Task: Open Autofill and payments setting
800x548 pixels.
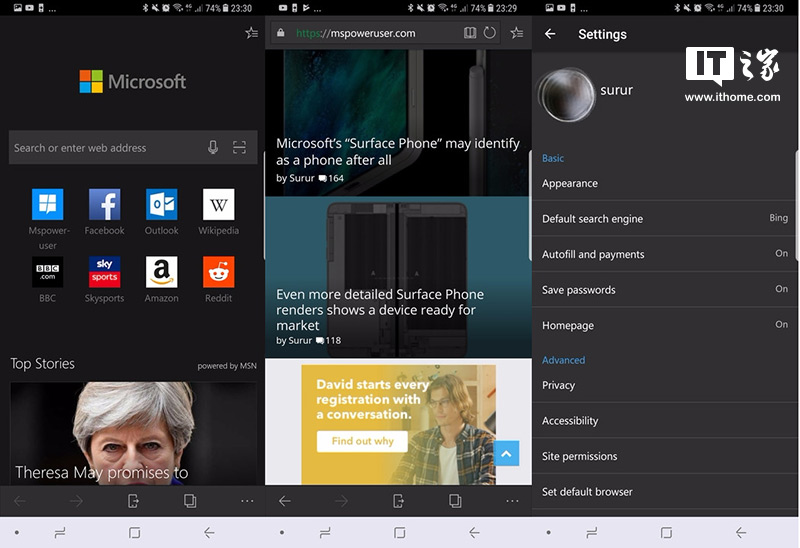Action: tap(665, 254)
